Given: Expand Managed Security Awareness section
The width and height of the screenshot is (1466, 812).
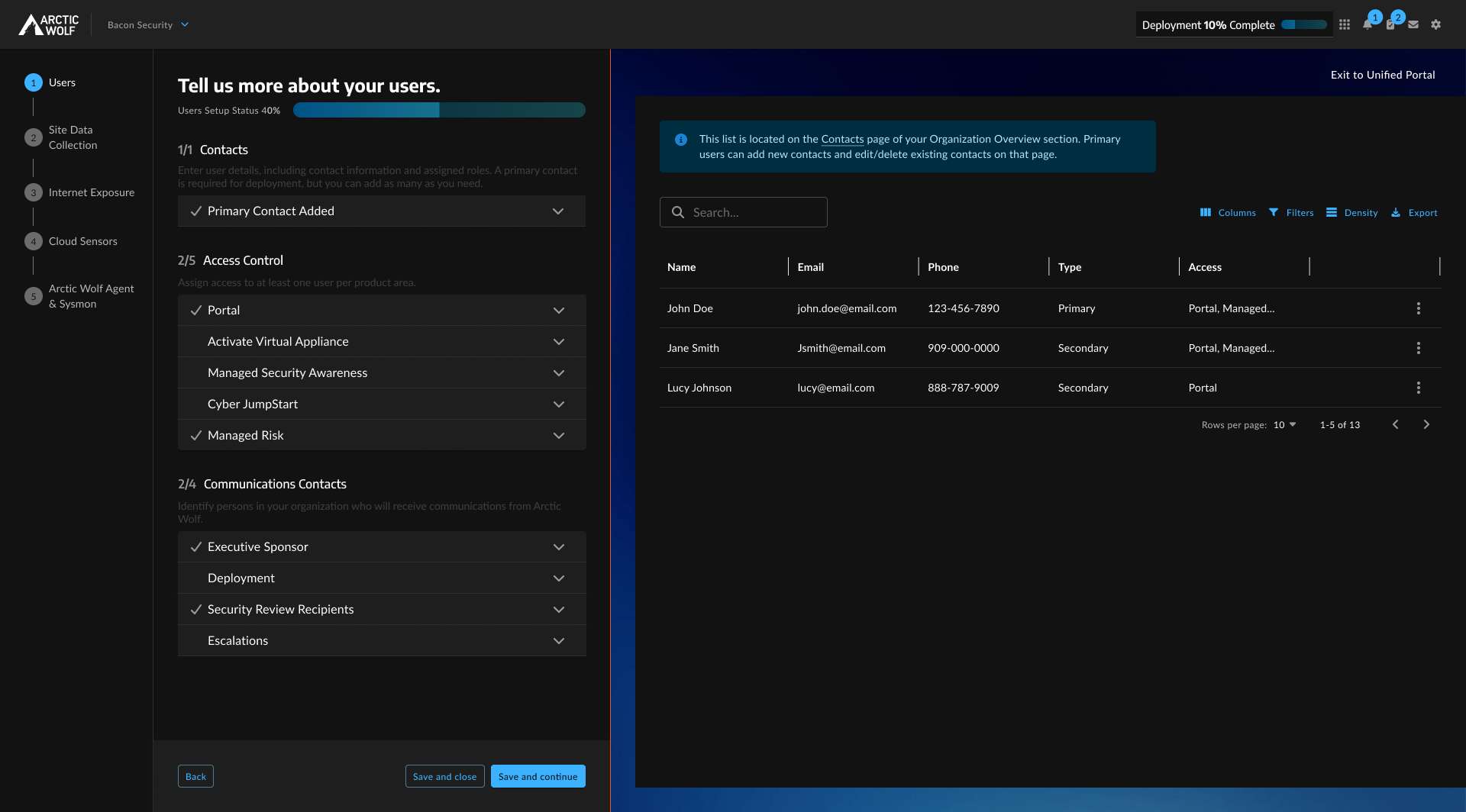Looking at the screenshot, I should point(382,372).
